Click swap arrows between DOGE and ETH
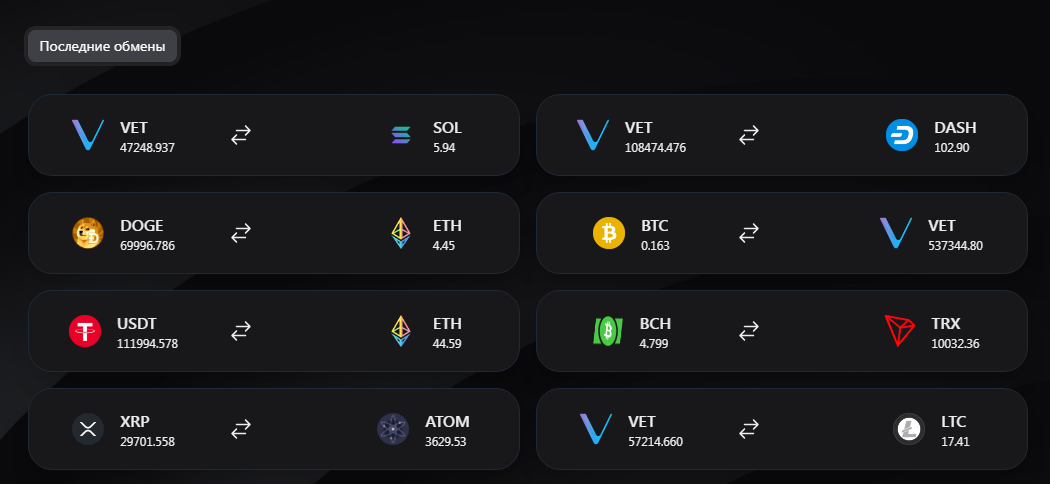The image size is (1050, 484). pos(240,233)
